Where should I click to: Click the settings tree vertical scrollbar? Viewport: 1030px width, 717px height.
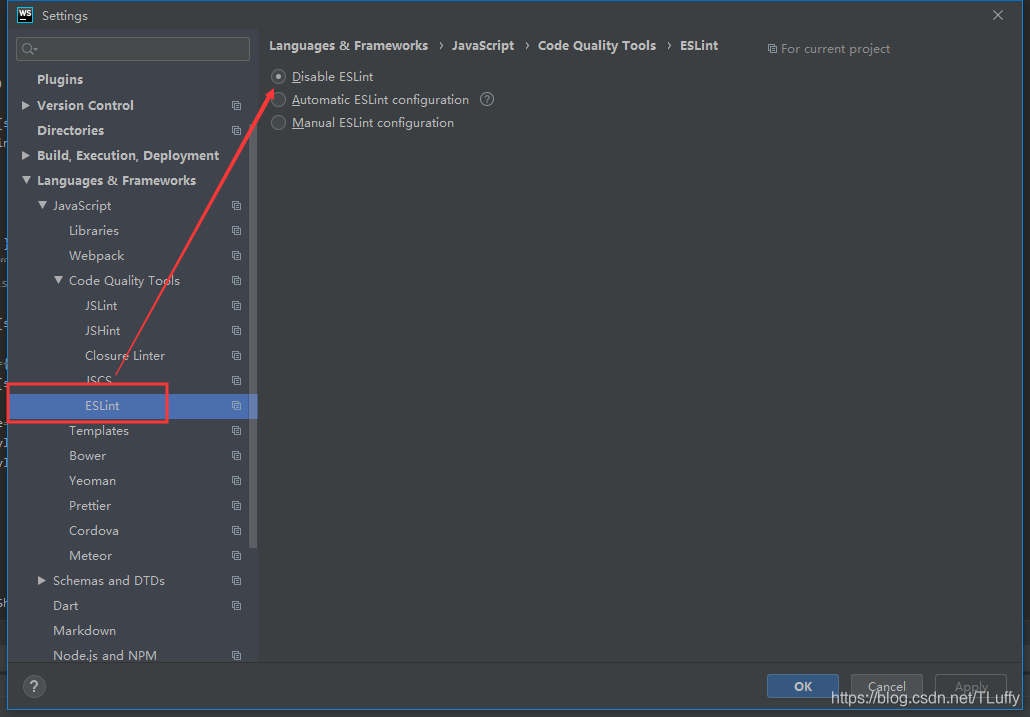(x=254, y=335)
